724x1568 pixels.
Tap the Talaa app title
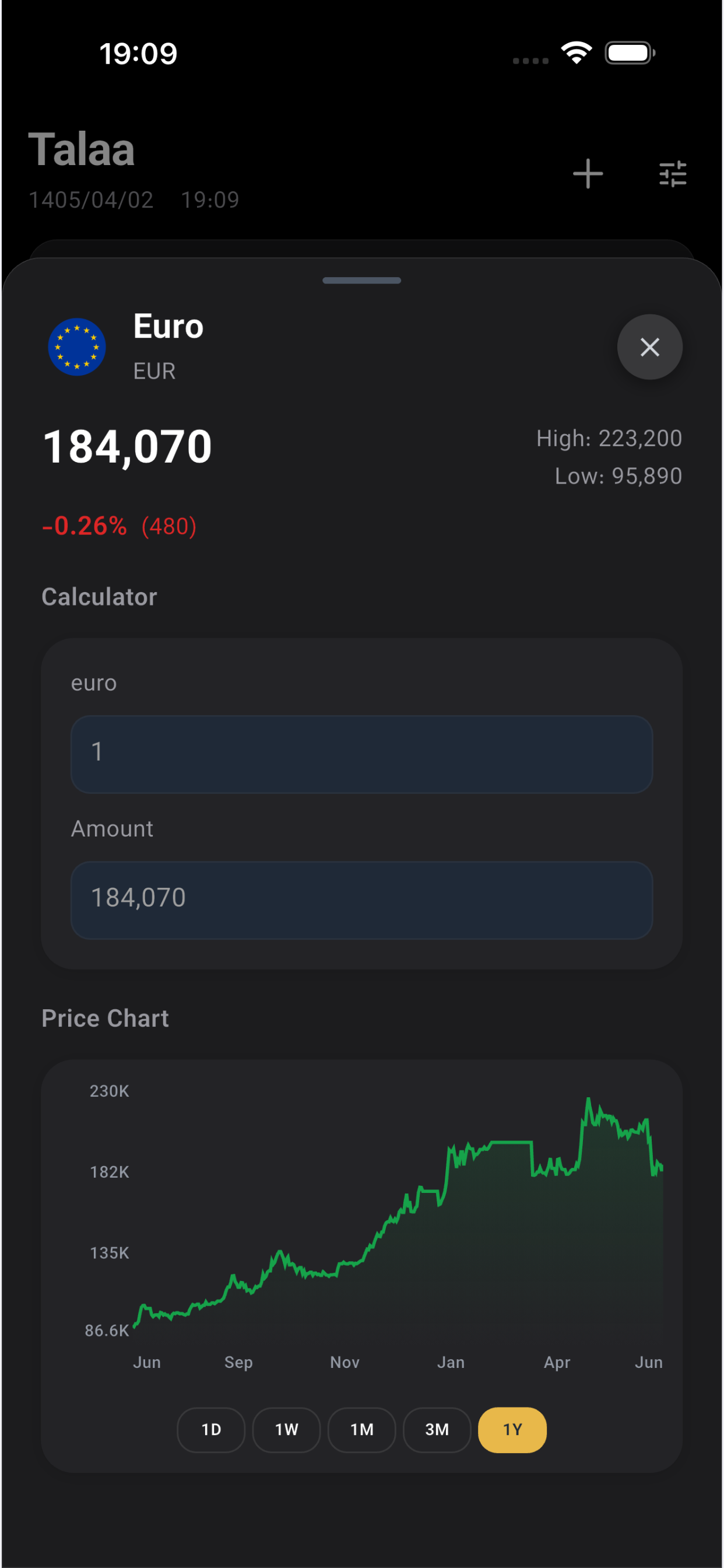coord(82,149)
